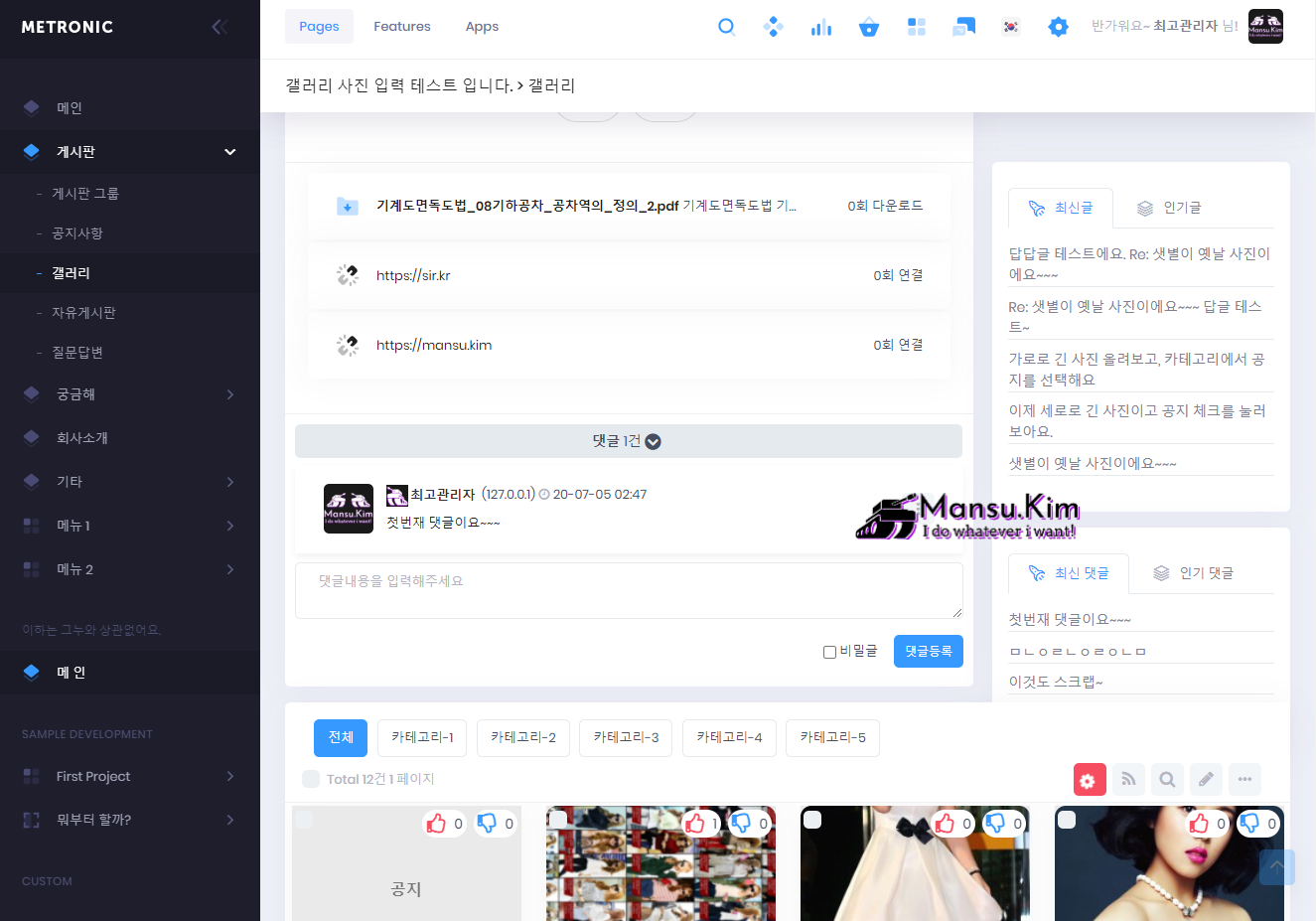Switch to the 최신 댓글 tab
This screenshot has width=1316, height=921.
(x=1069, y=573)
